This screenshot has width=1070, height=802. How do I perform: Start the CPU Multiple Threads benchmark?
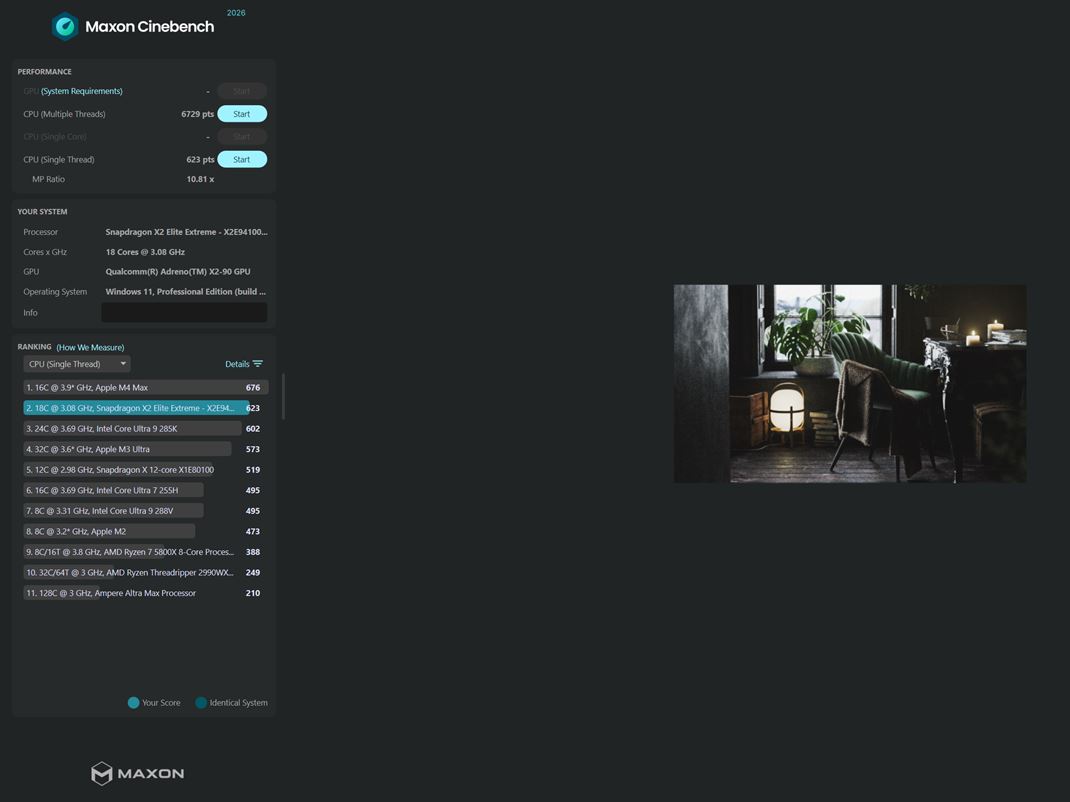click(x=242, y=114)
